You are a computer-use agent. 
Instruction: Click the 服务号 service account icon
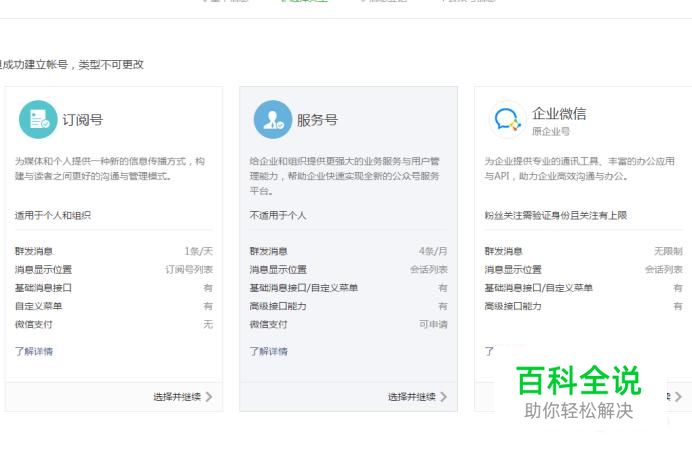273,120
